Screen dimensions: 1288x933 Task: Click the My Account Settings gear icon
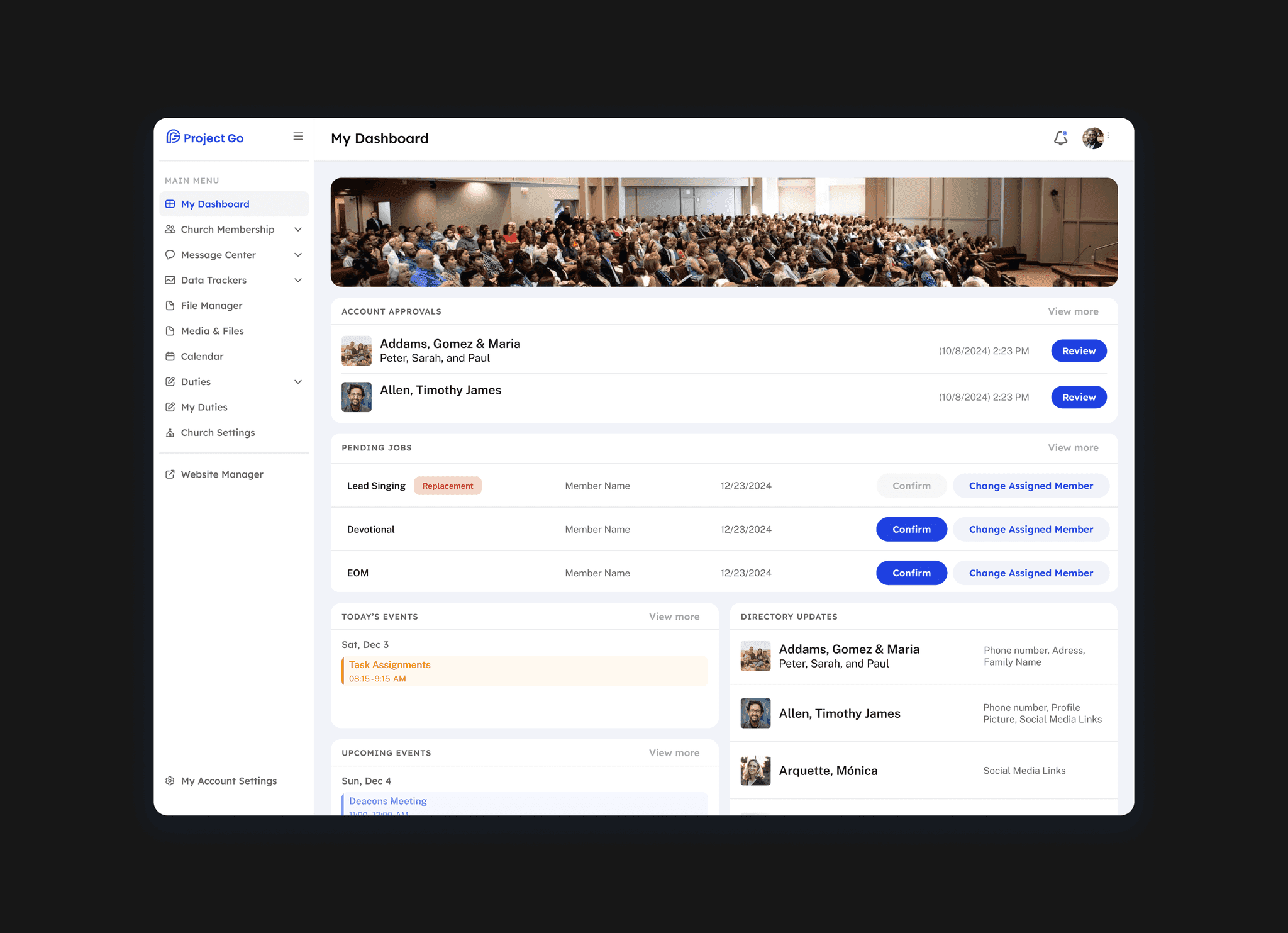pos(170,781)
